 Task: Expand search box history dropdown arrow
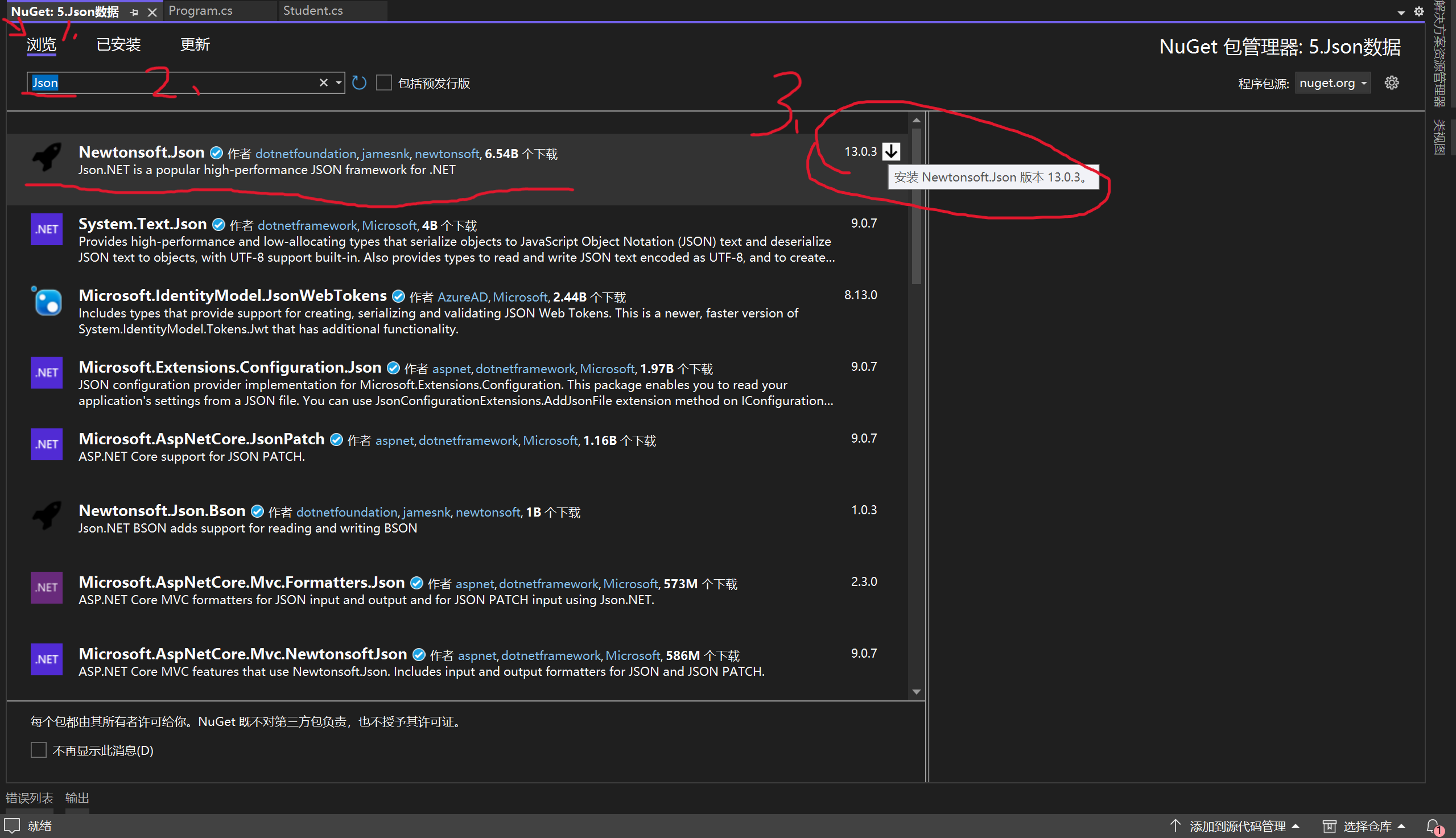(x=339, y=83)
